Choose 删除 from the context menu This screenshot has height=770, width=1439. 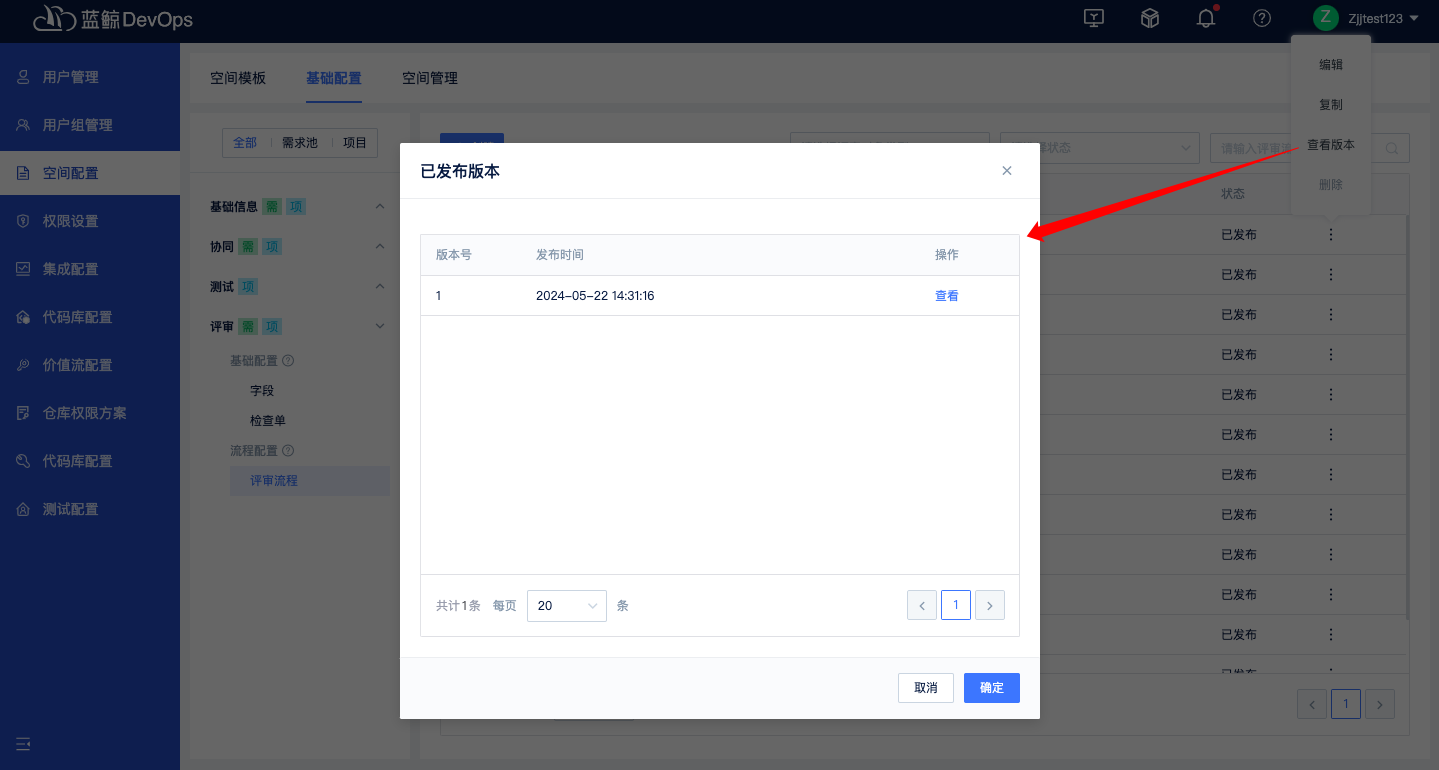click(x=1331, y=185)
